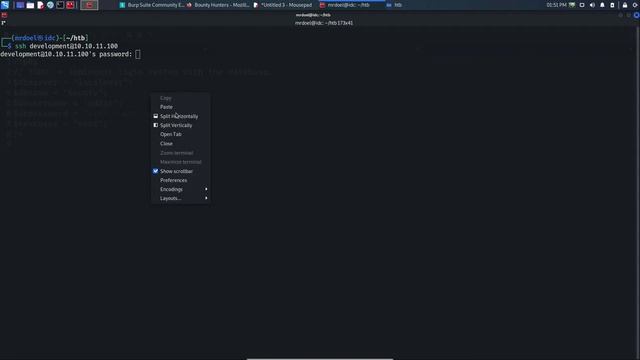The height and width of the screenshot is (360, 640).
Task: Click the blue circle terminal window button
Action: 636,15
